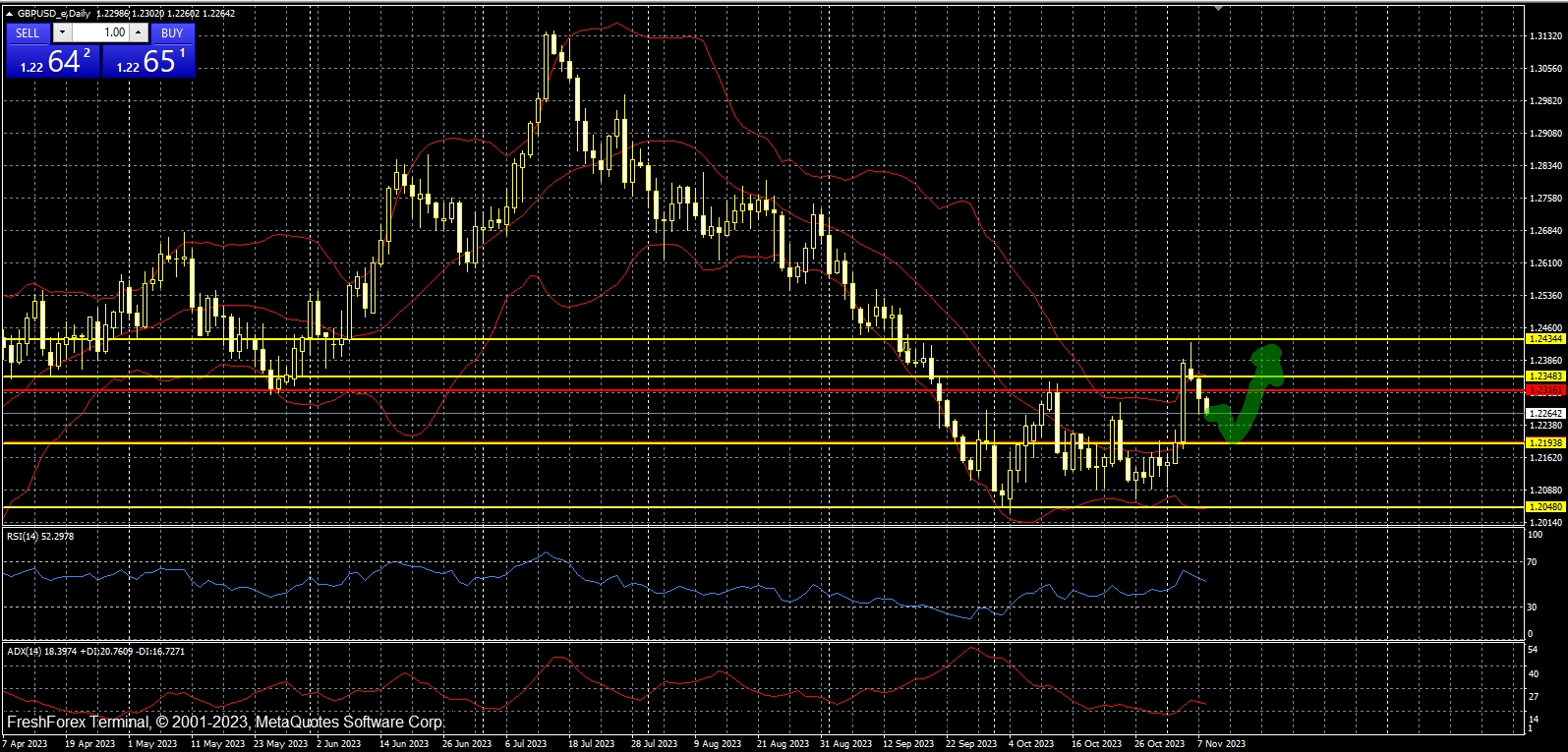The image size is (1568, 752).
Task: Increase trade volume with the up arrow
Action: click(139, 32)
